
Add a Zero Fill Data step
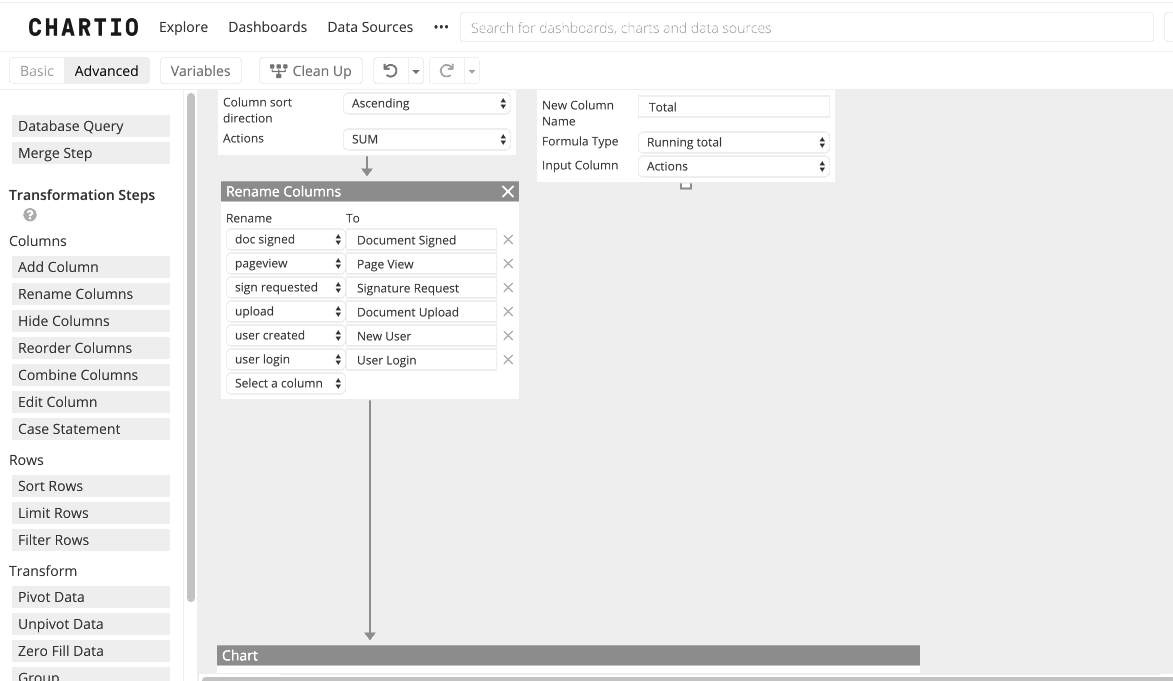[91, 650]
